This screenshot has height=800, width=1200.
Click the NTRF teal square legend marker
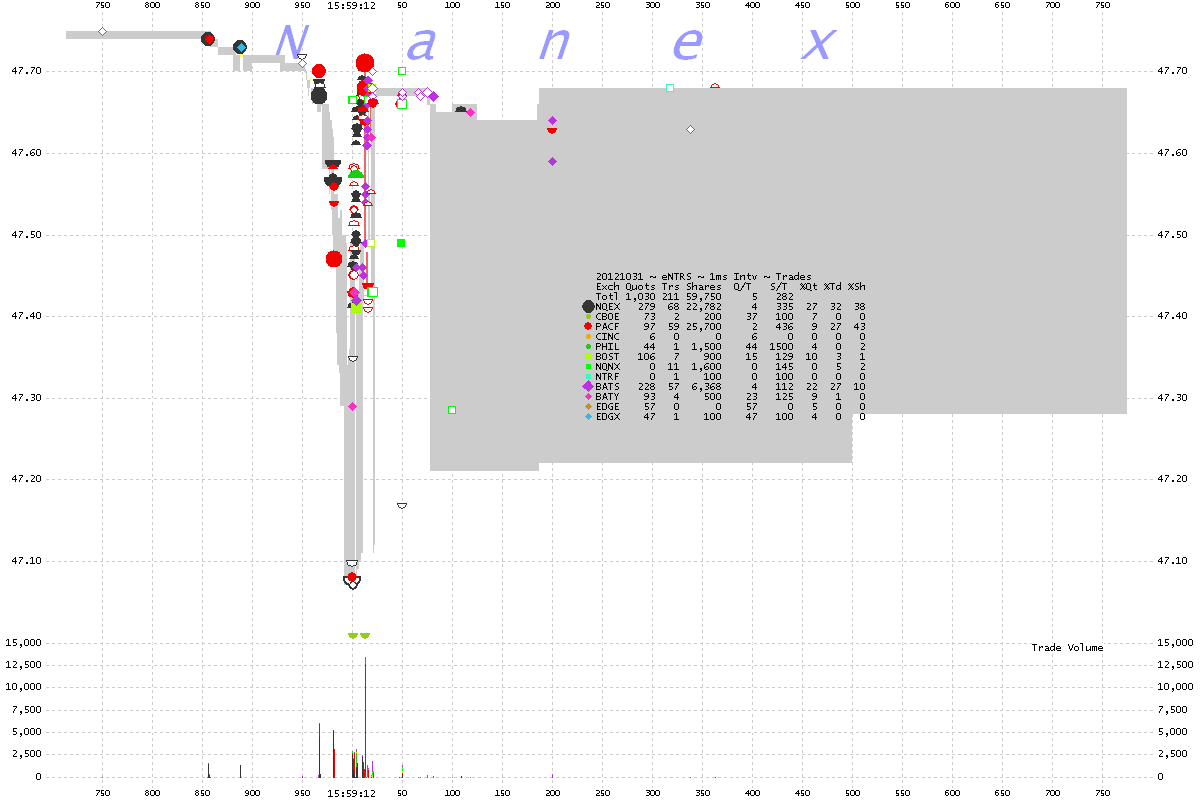point(588,376)
